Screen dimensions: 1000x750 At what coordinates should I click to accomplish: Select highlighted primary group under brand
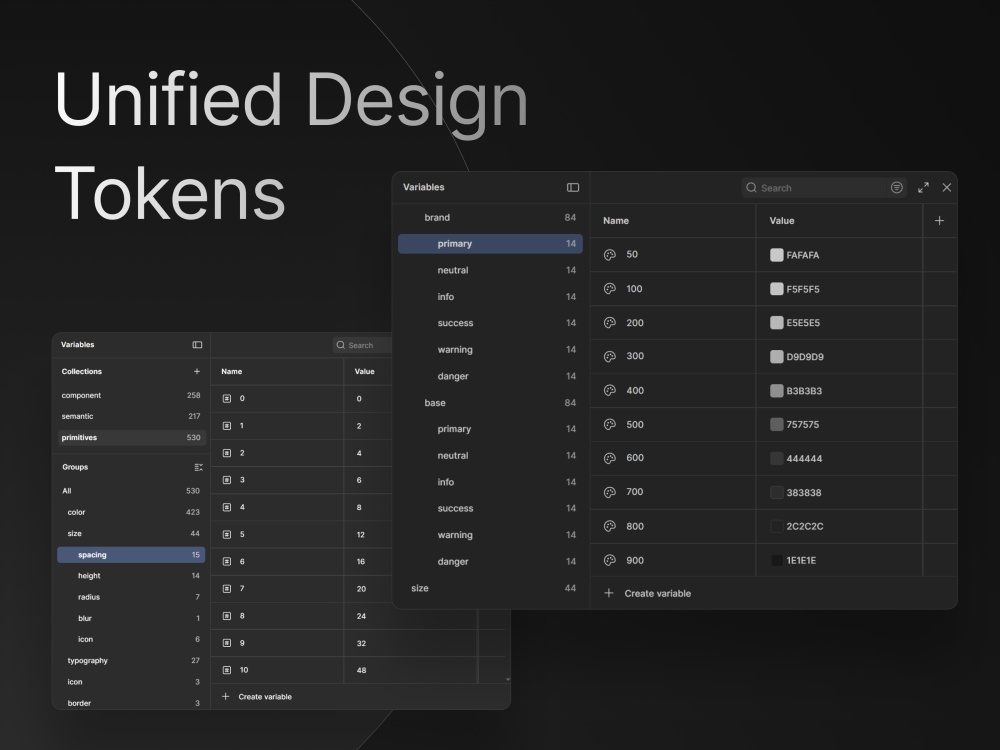tap(490, 244)
